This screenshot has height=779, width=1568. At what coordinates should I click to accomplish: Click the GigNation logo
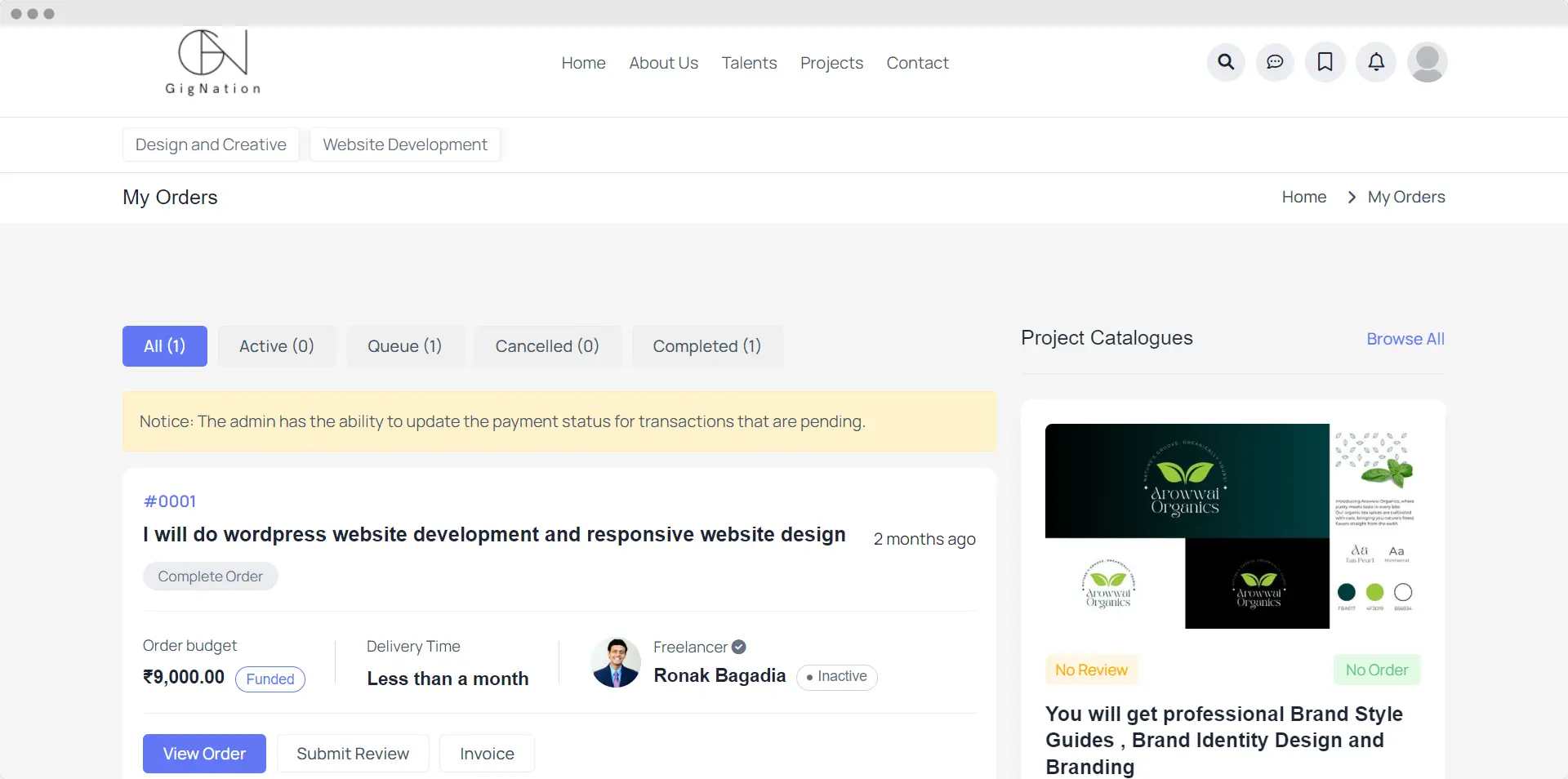click(213, 63)
